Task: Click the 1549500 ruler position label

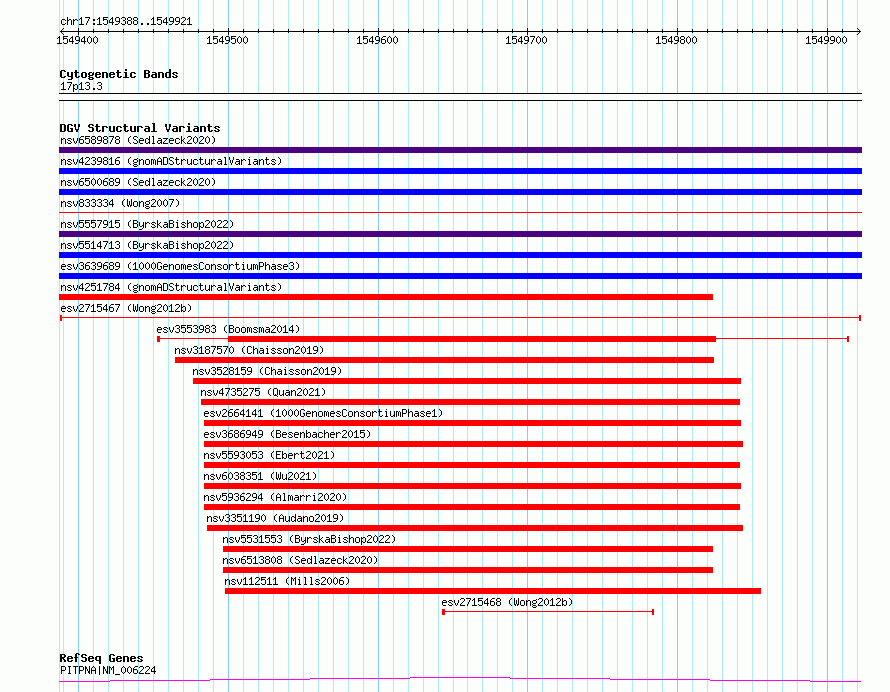Action: pos(227,40)
